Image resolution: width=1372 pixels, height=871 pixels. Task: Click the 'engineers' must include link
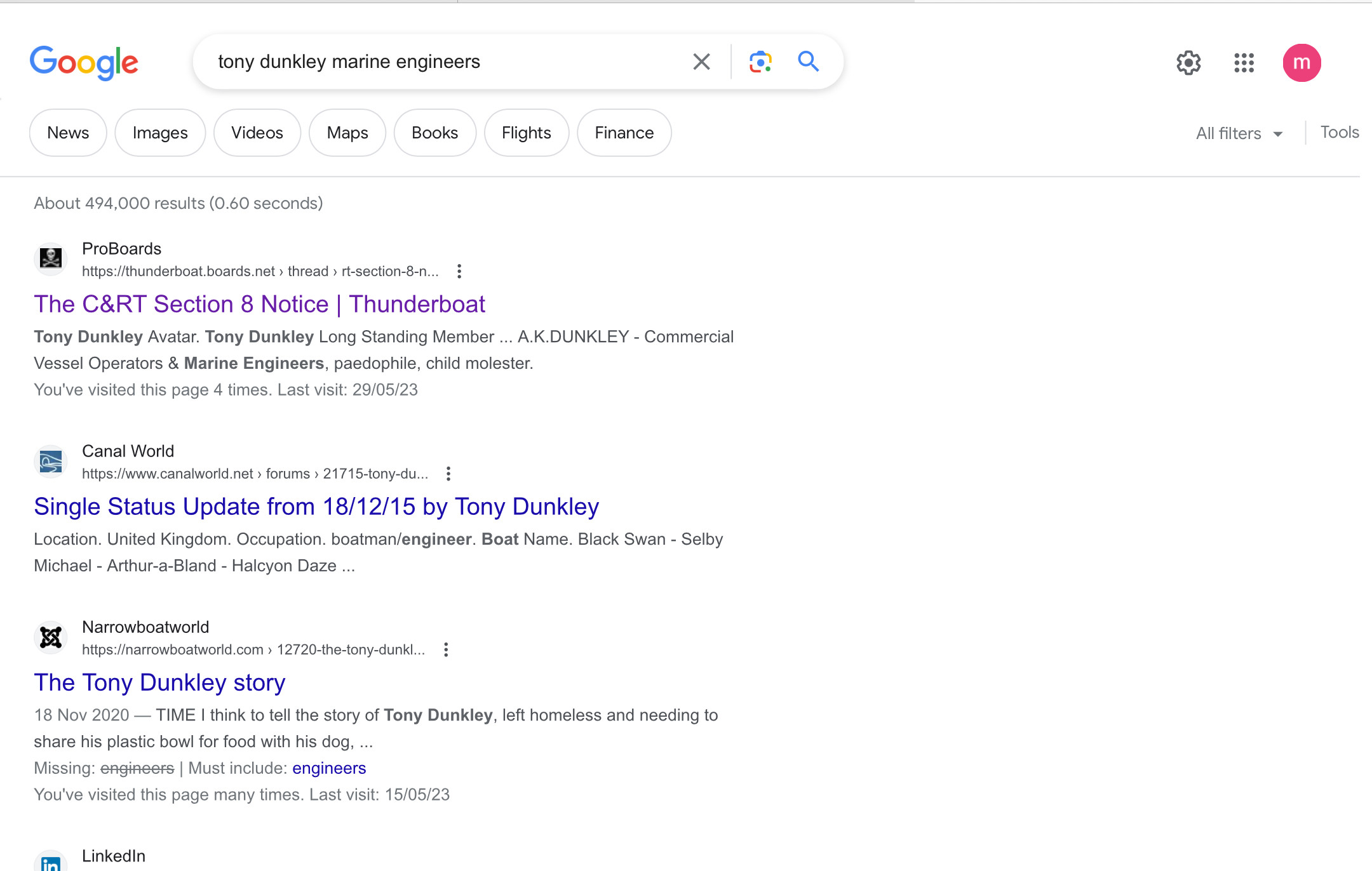tap(329, 768)
